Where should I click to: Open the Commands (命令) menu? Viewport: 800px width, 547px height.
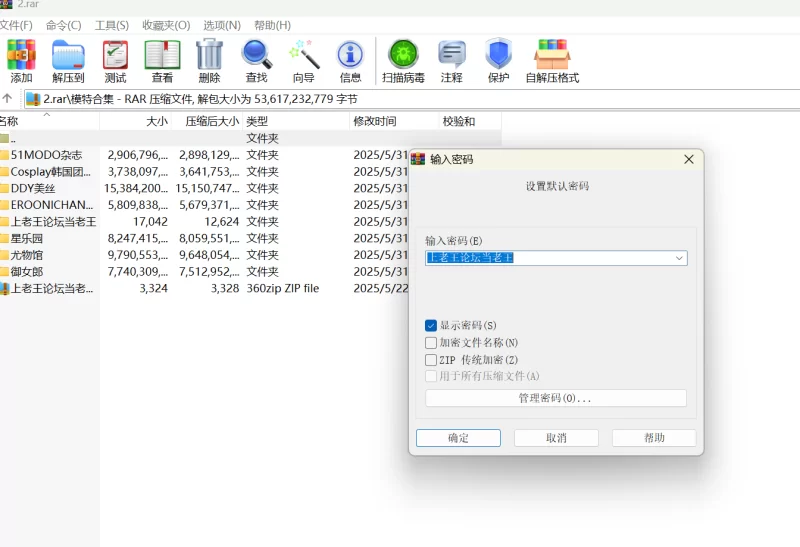point(63,26)
